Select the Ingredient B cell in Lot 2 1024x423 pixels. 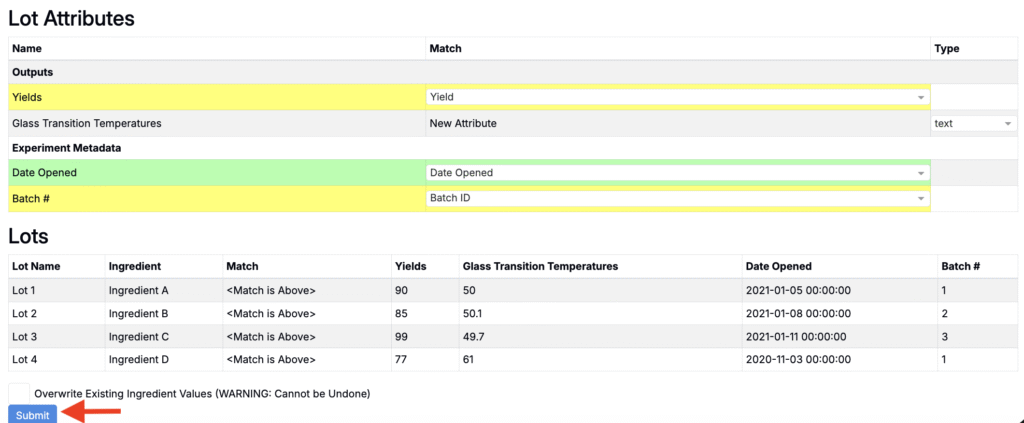(x=138, y=313)
